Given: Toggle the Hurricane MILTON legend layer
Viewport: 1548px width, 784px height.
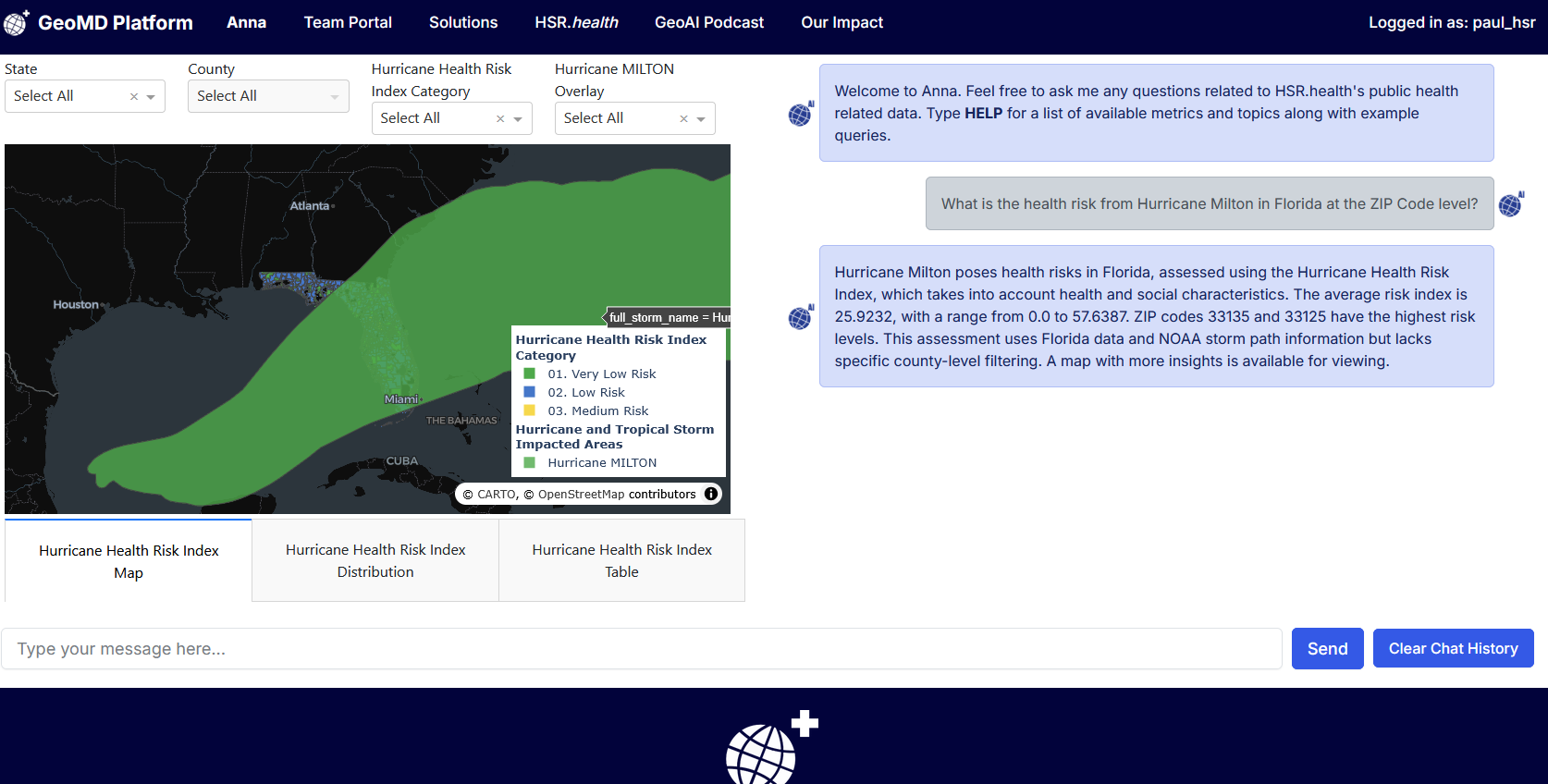Looking at the screenshot, I should [x=601, y=463].
